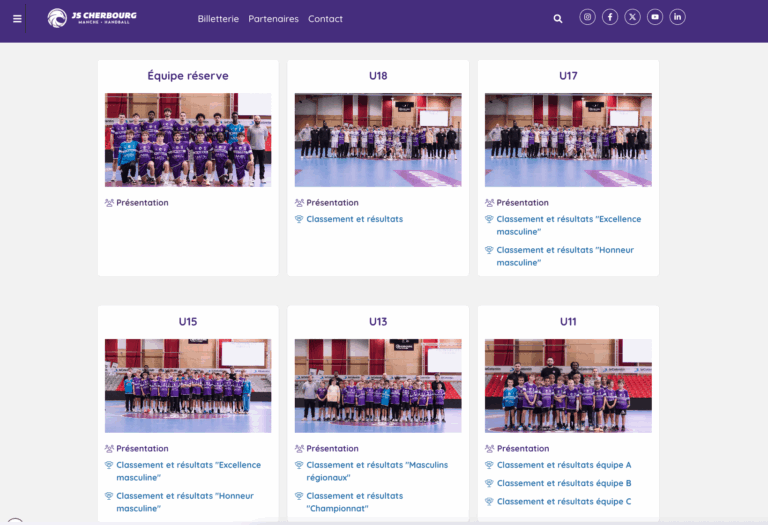Click the U13 team photo
The width and height of the screenshot is (768, 525).
378,385
